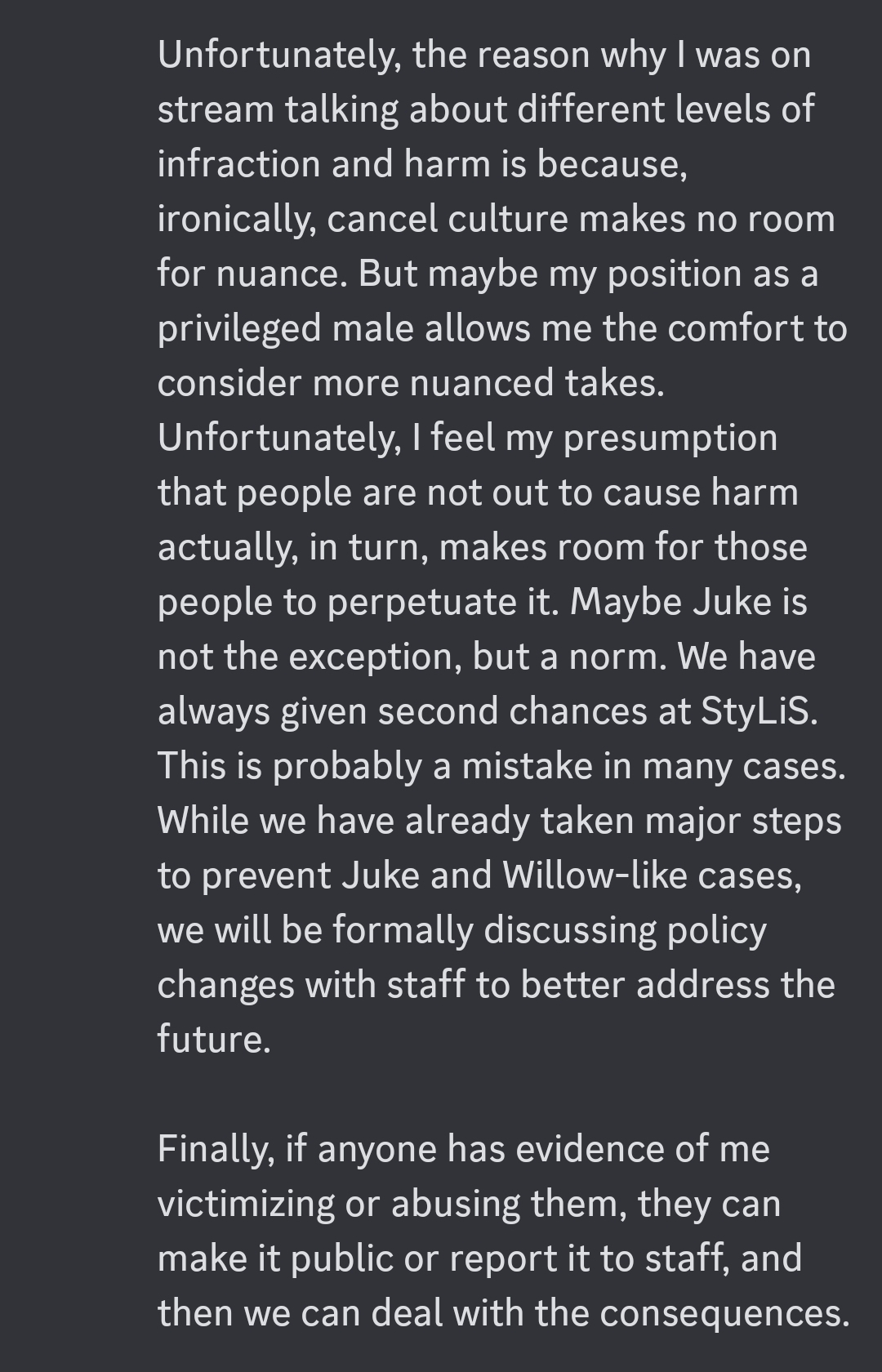Click the word "exception"
The width and height of the screenshot is (882, 1372).
click(x=374, y=657)
